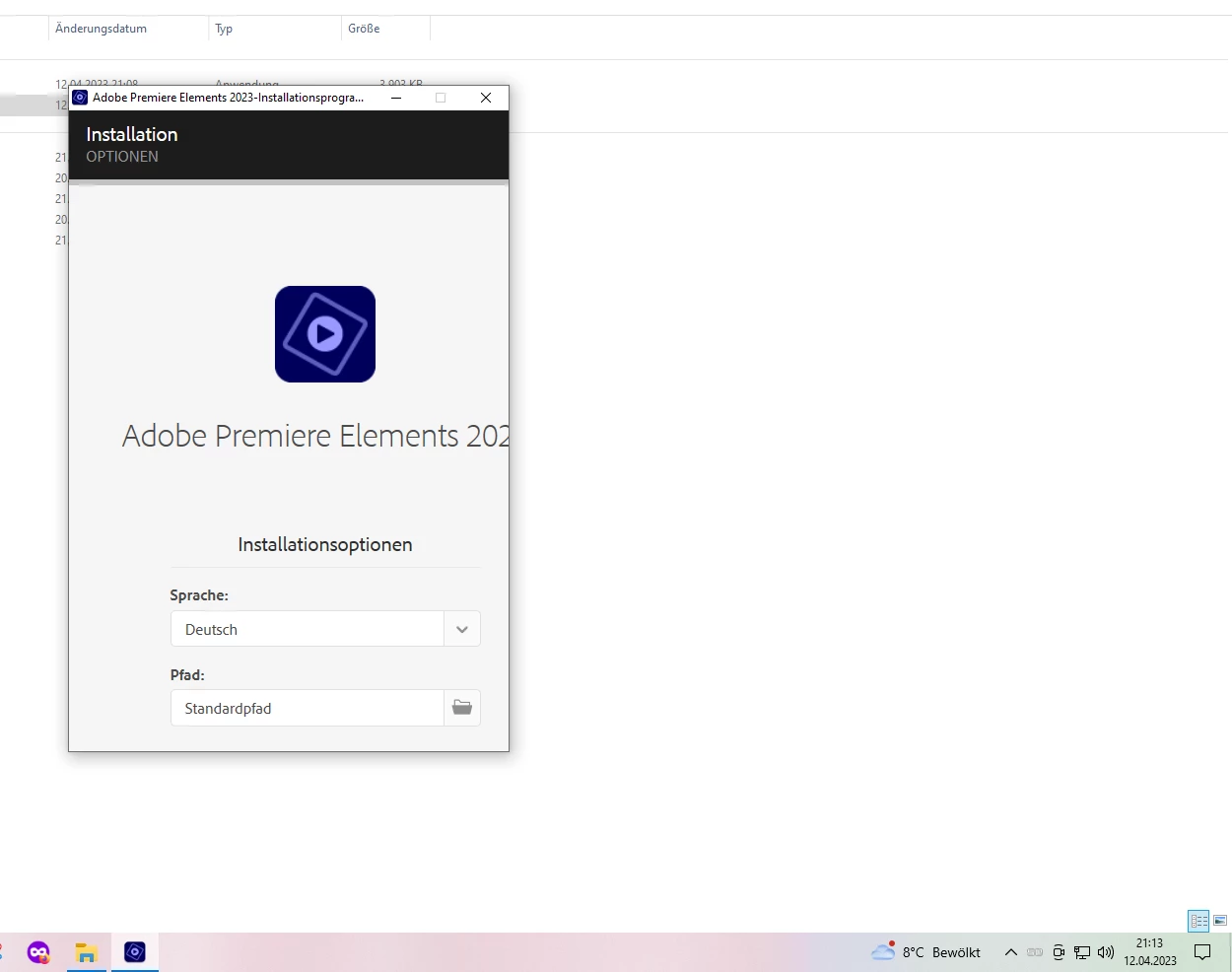Open the clock showing 21:13
The height and width of the screenshot is (972, 1232).
click(1150, 952)
